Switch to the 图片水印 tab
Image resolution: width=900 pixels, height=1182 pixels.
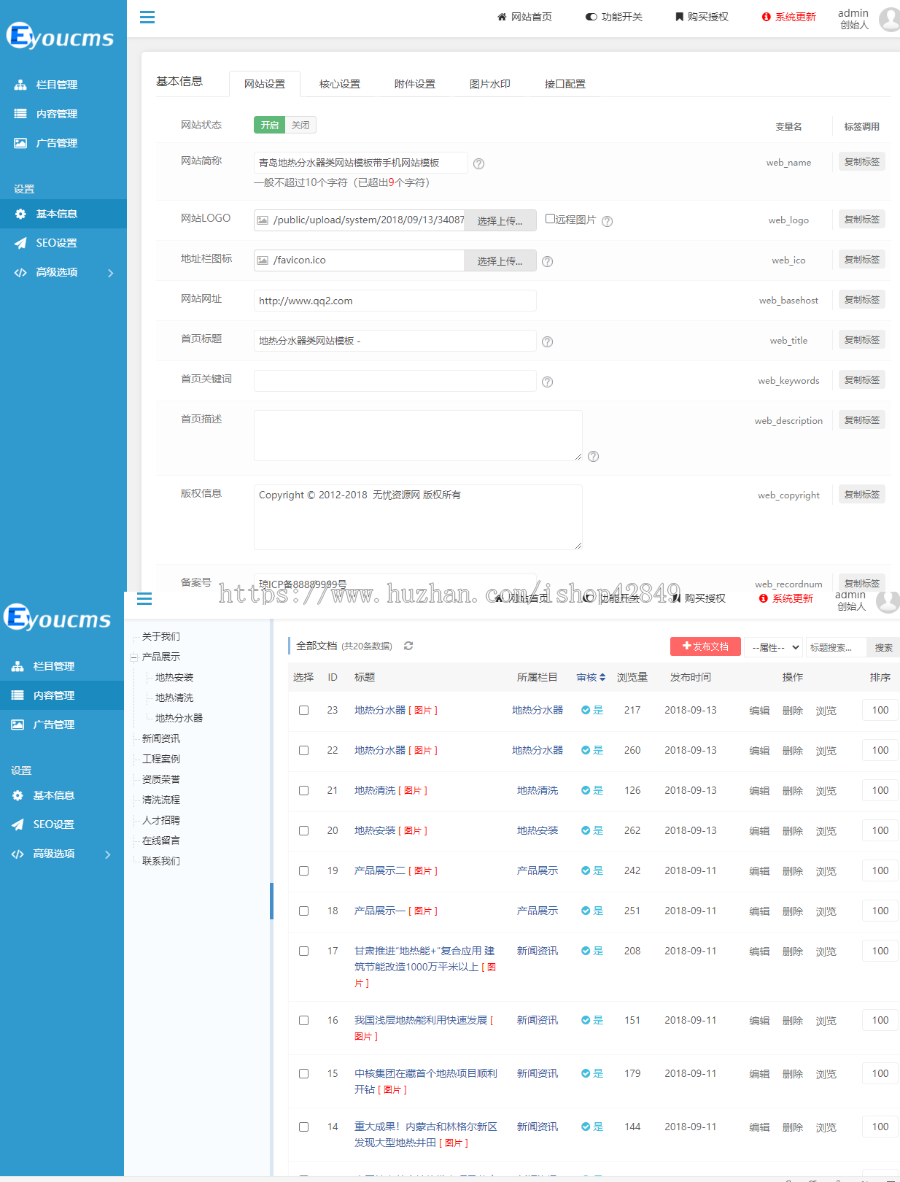490,84
